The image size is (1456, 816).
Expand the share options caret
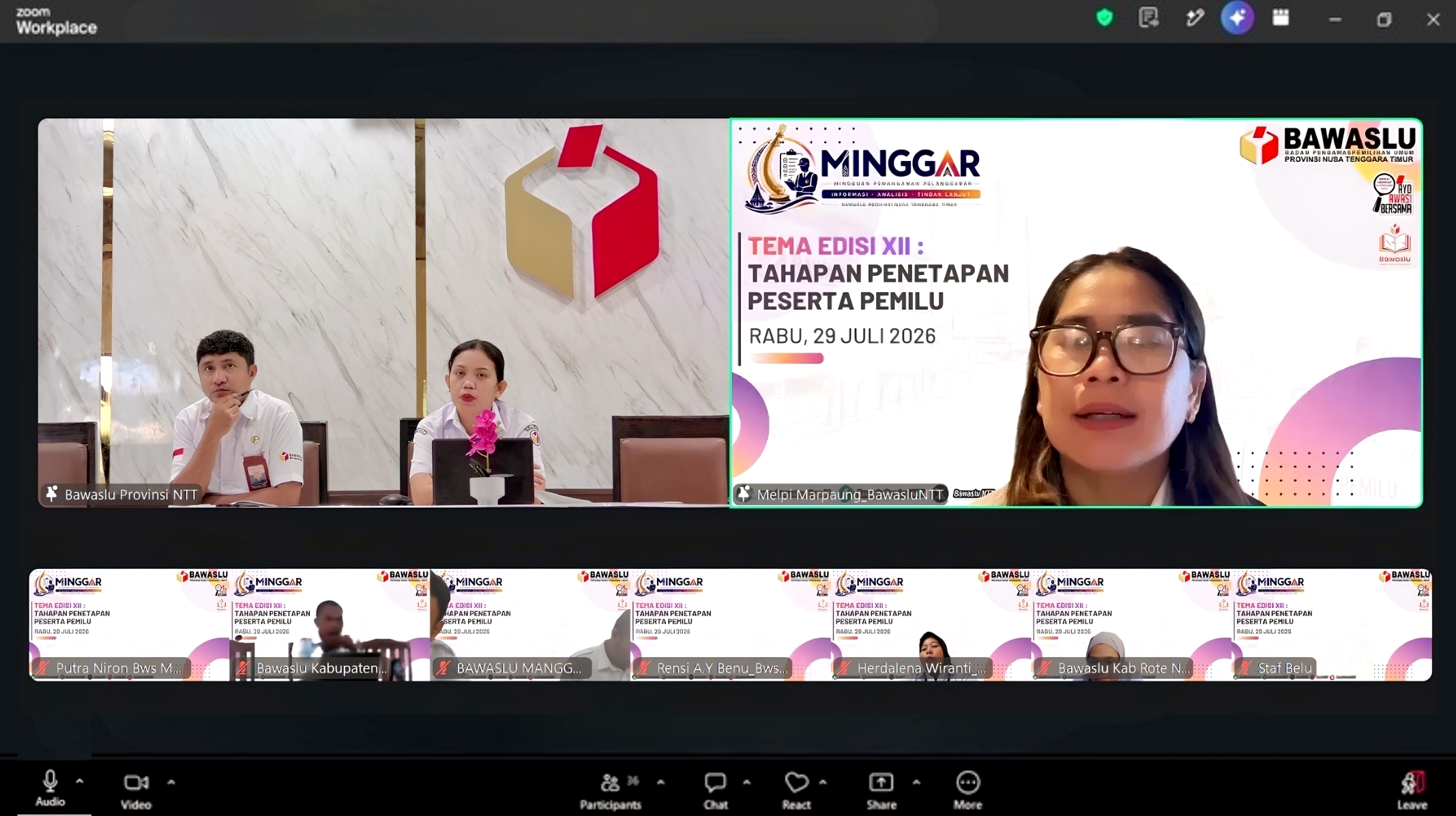pyautogui.click(x=916, y=783)
